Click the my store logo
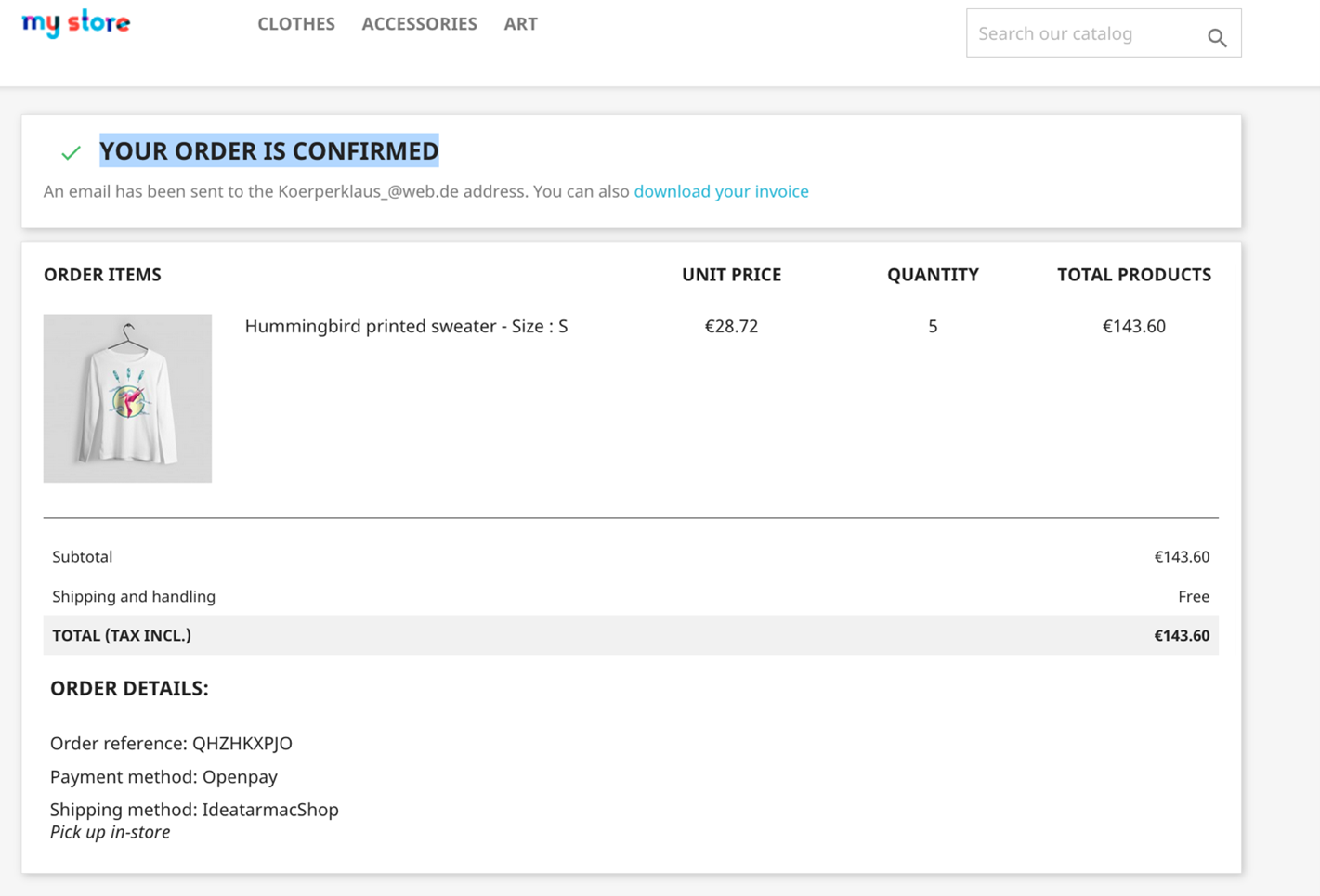 pyautogui.click(x=76, y=23)
